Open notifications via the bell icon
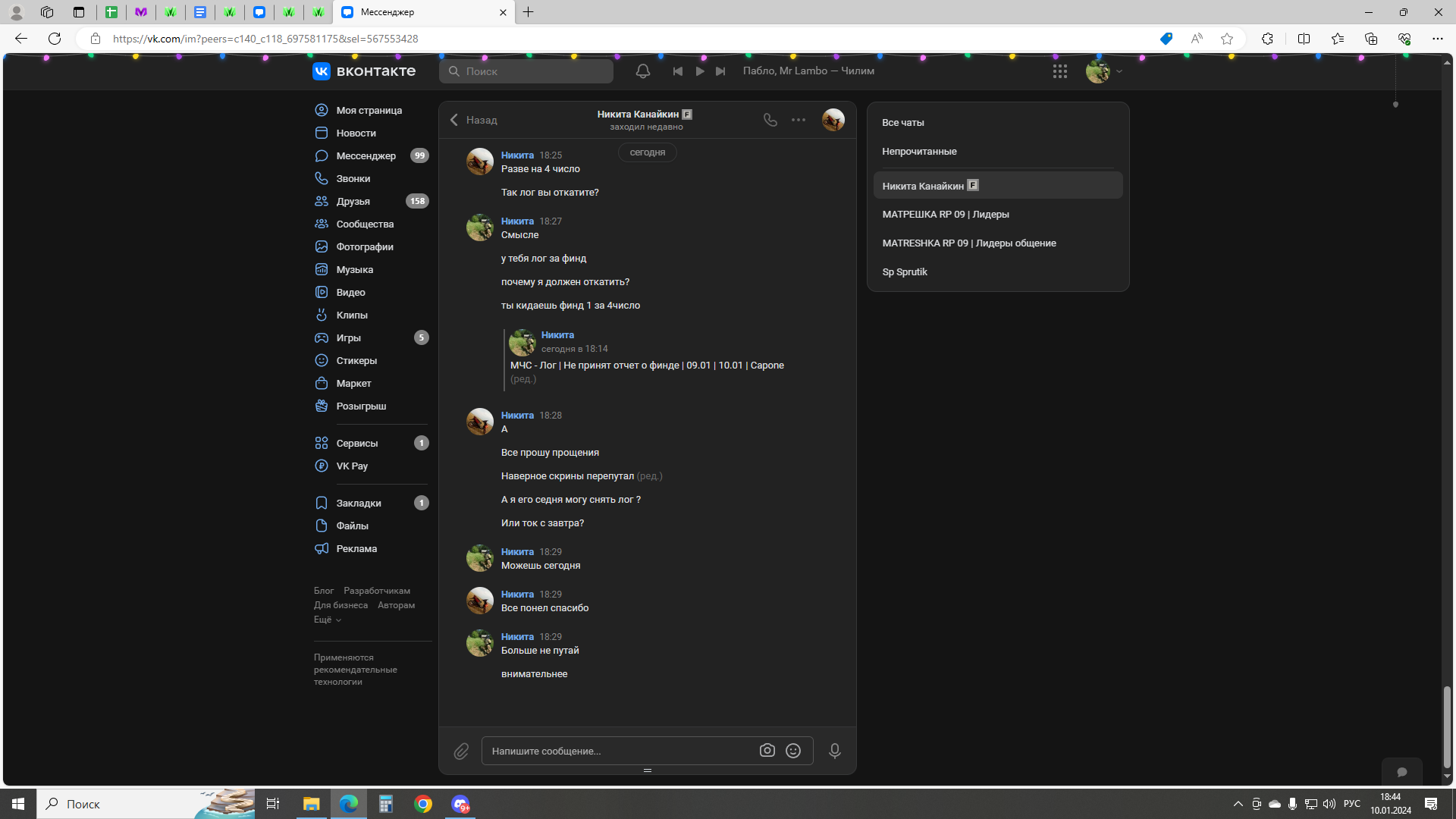The width and height of the screenshot is (1456, 819). [642, 71]
